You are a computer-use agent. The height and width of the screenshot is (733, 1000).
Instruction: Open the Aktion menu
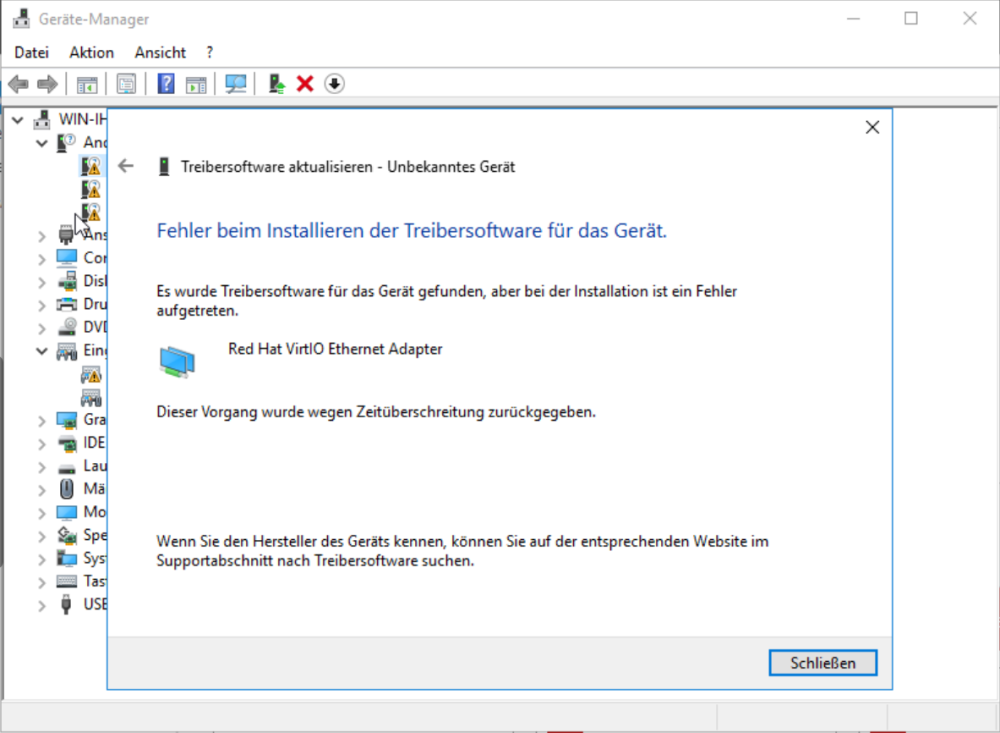[92, 52]
